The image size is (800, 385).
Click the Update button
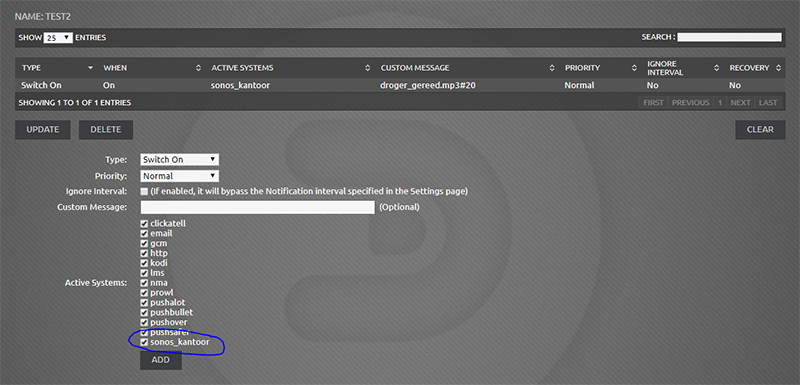coord(43,130)
